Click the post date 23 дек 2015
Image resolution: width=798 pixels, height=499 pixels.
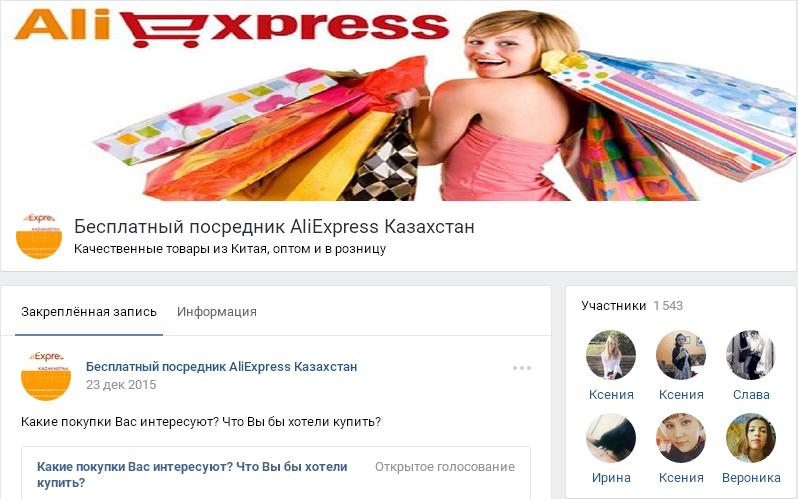(x=121, y=384)
